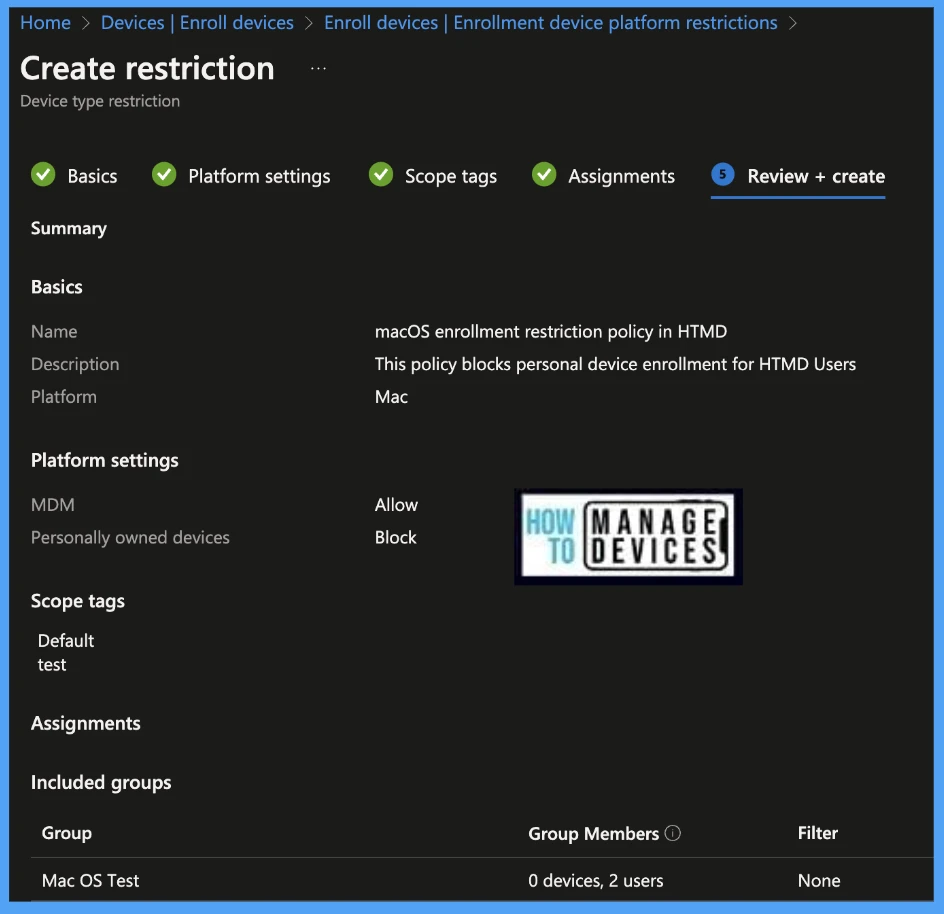The height and width of the screenshot is (914, 944).
Task: Go to the Home breadcrumb
Action: 45,23
